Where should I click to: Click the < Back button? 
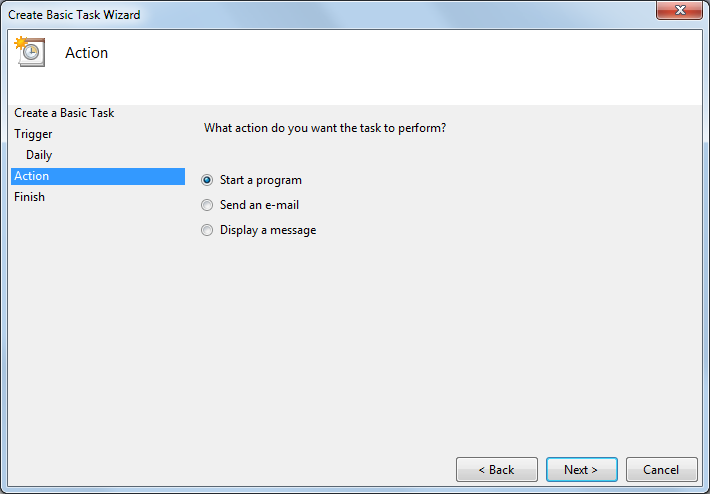(x=497, y=470)
